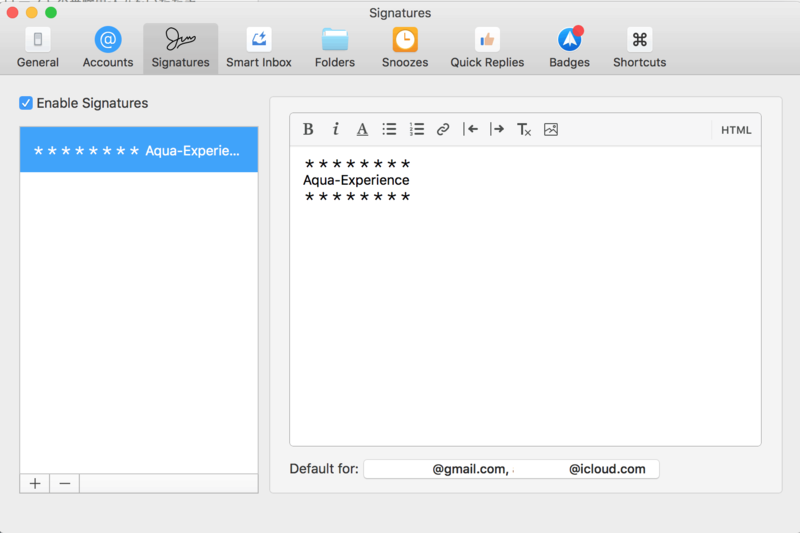Go to the Snoozes tab
The height and width of the screenshot is (533, 800).
coord(405,48)
